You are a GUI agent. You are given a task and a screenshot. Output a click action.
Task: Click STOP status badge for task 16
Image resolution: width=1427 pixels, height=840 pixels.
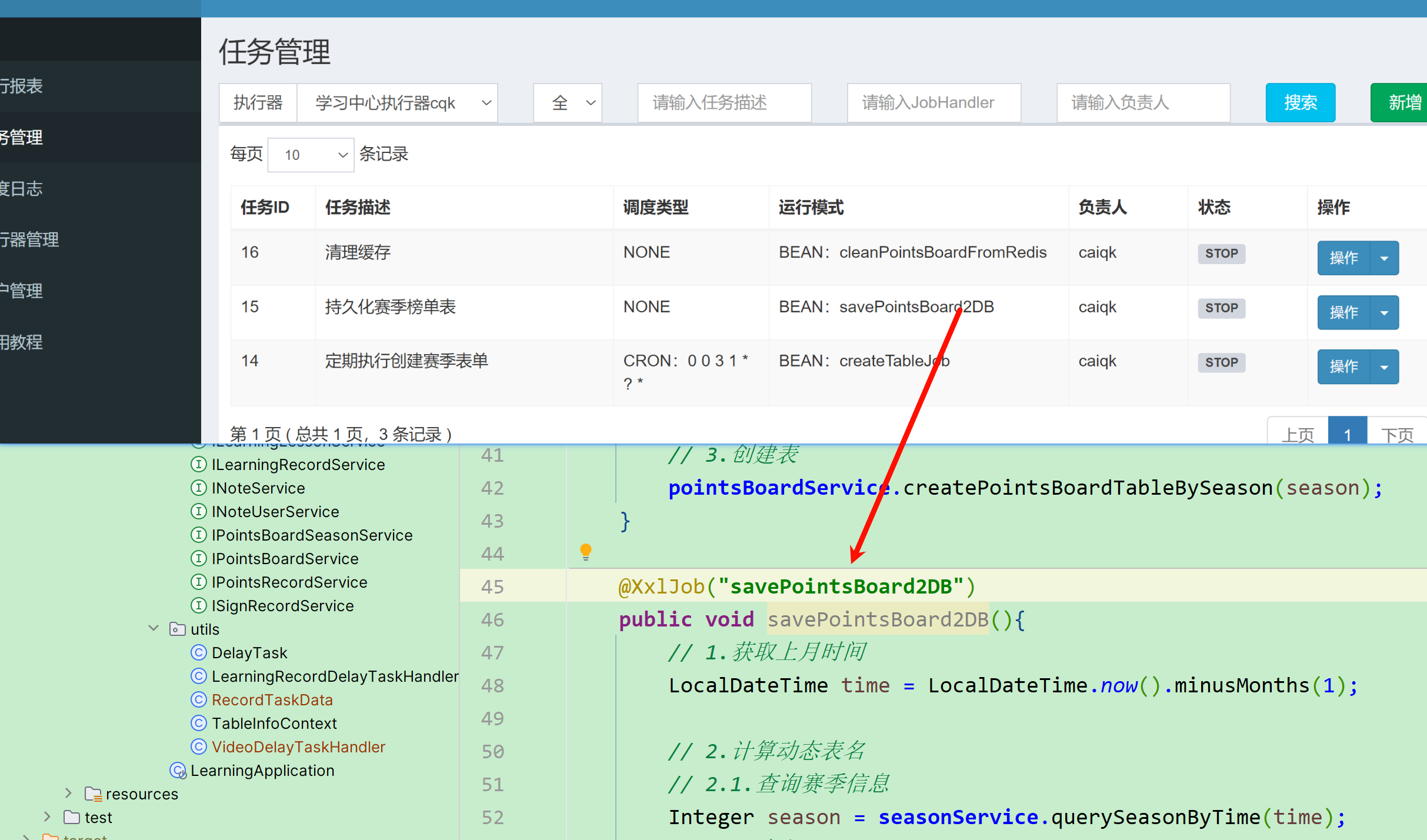pyautogui.click(x=1222, y=254)
